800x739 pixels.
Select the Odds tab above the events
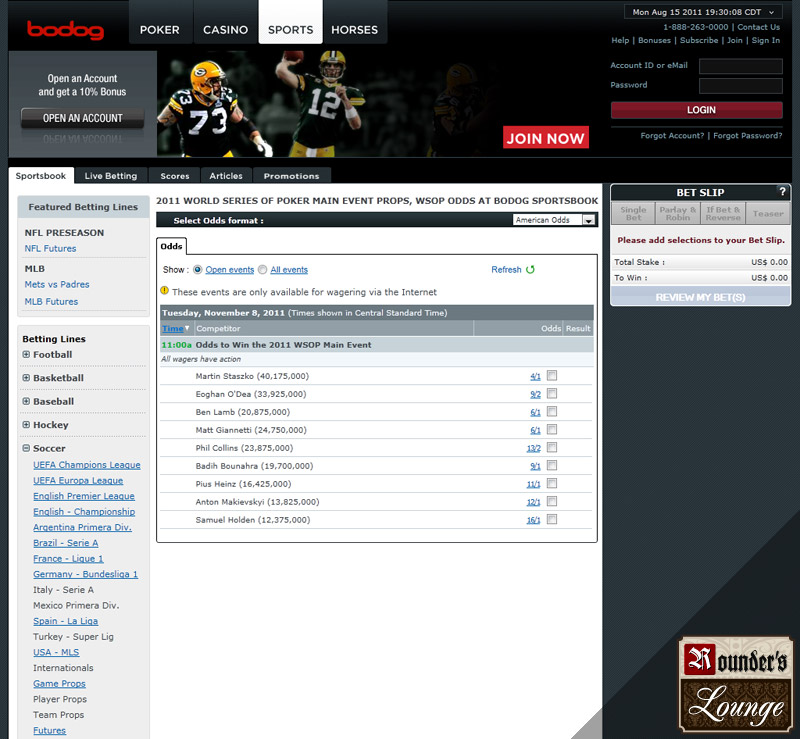pos(171,246)
